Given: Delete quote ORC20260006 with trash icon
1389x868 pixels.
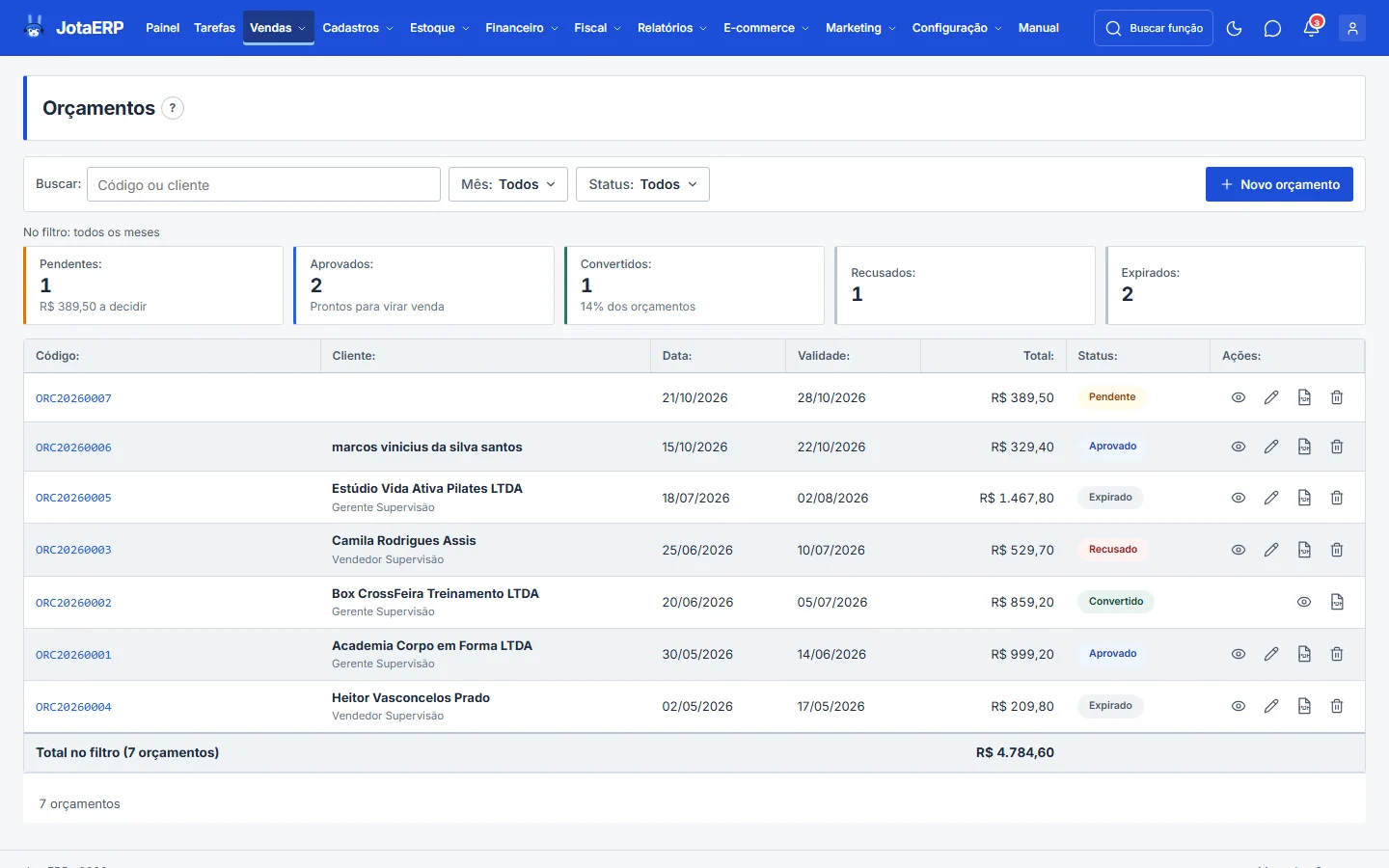Looking at the screenshot, I should click(1337, 447).
